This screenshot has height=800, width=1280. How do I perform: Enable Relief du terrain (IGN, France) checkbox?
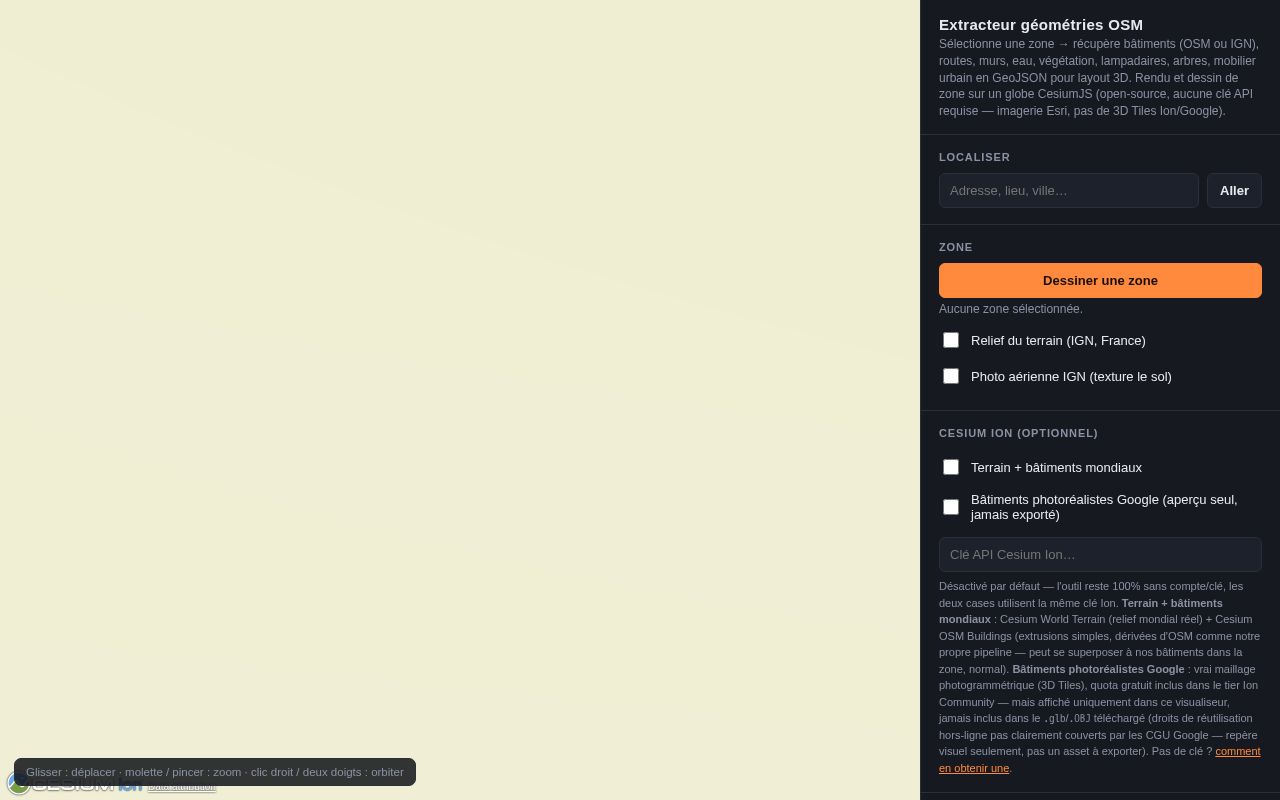pos(951,340)
